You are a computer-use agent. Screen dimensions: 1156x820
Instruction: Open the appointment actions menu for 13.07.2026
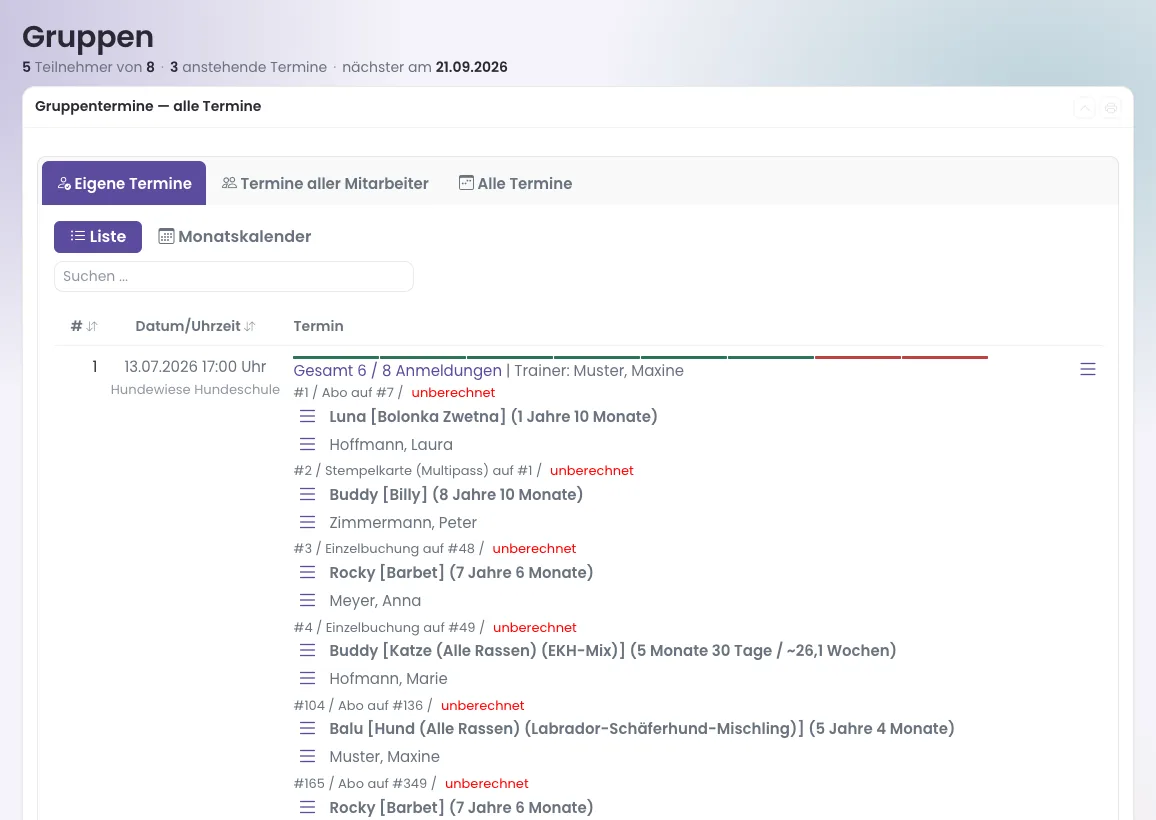click(1087, 369)
